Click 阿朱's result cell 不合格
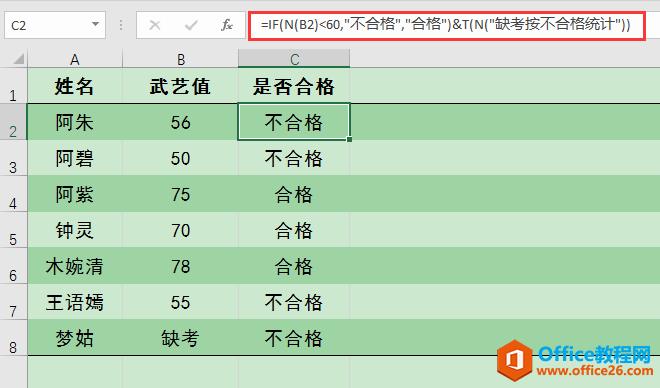Screen dimensions: 660x388 [294, 122]
